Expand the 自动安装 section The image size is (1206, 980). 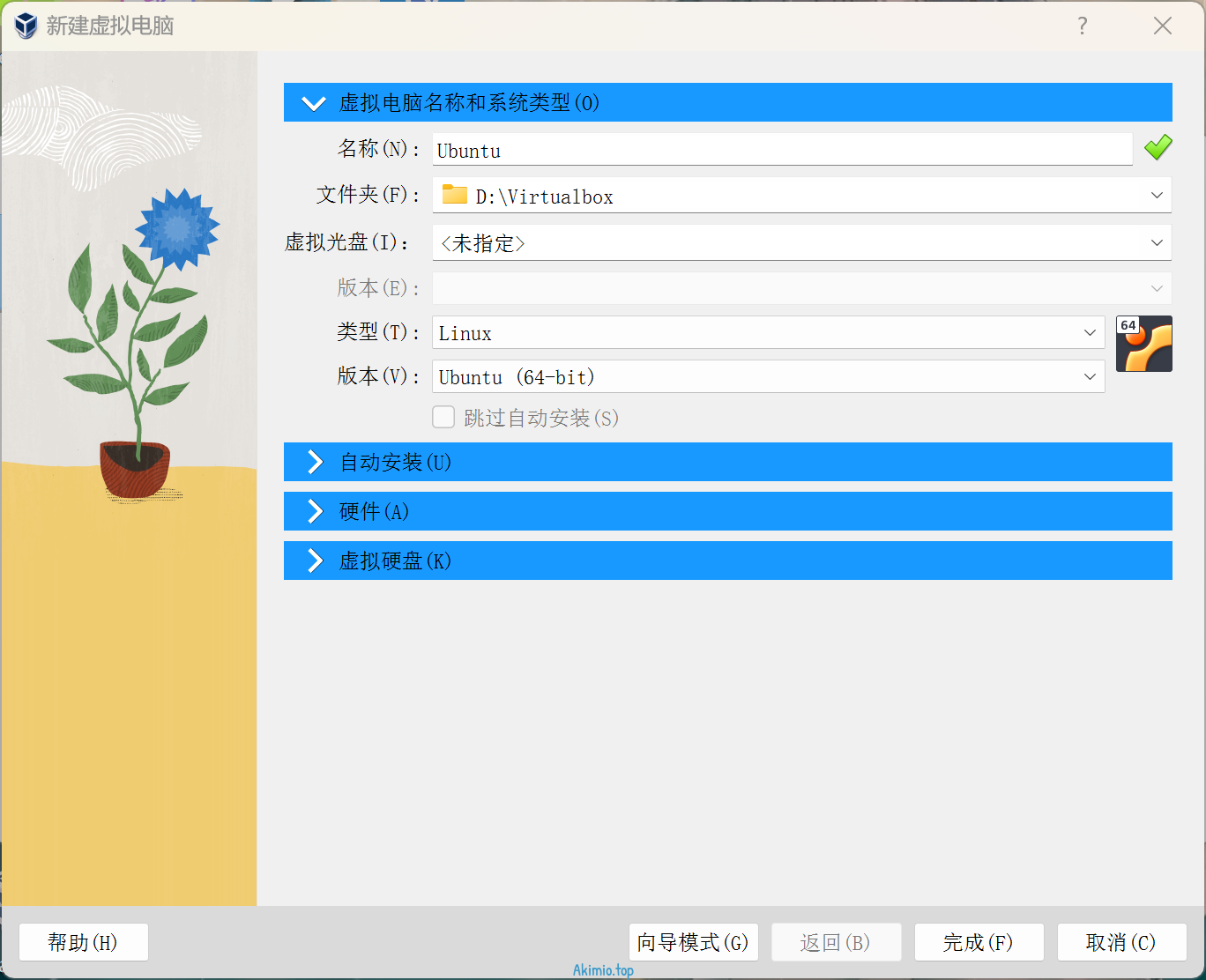click(315, 462)
